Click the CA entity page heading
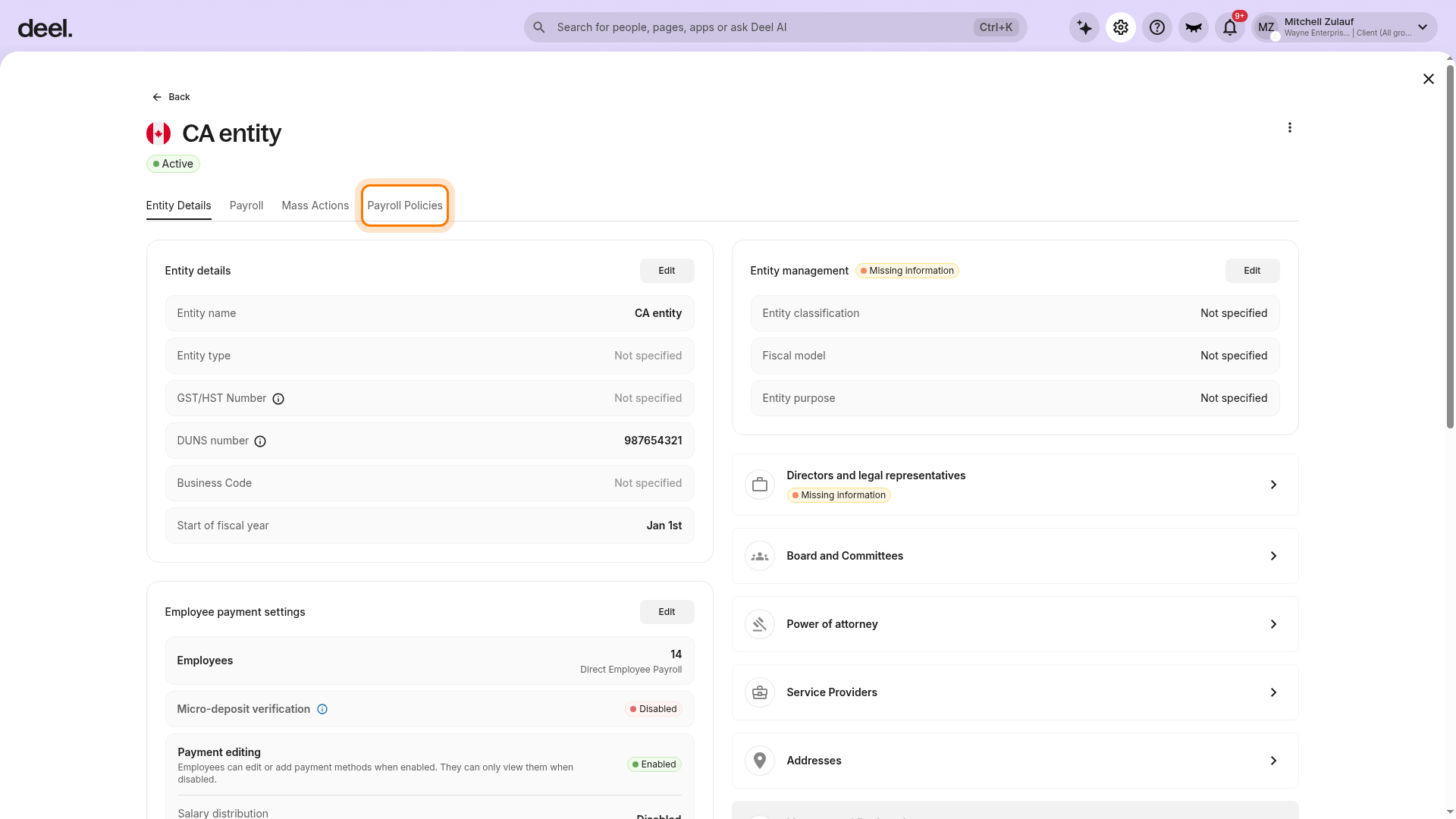Image resolution: width=1456 pixels, height=819 pixels. (x=232, y=133)
